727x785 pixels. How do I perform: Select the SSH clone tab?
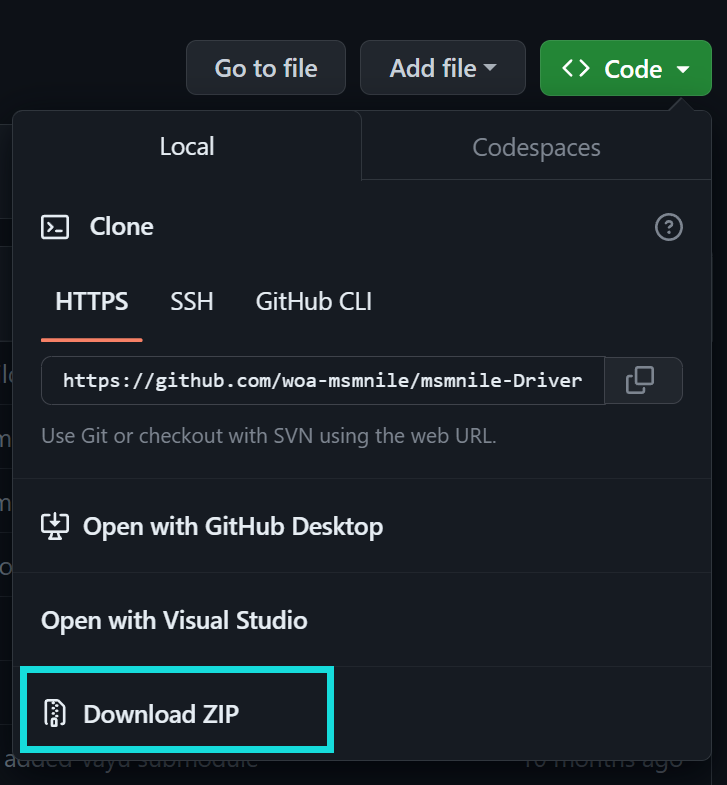(192, 301)
